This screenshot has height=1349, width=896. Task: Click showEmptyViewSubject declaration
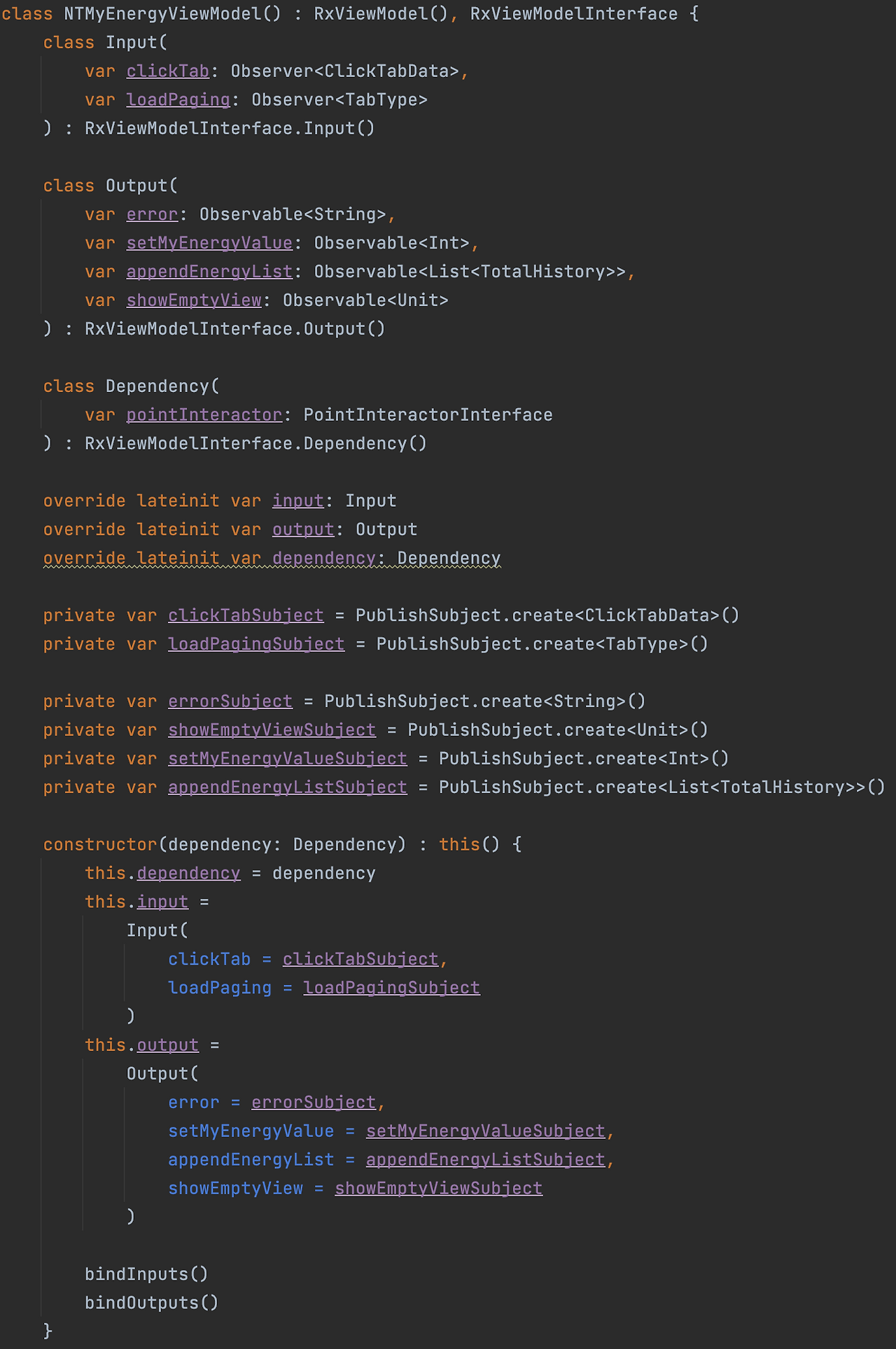coord(272,730)
